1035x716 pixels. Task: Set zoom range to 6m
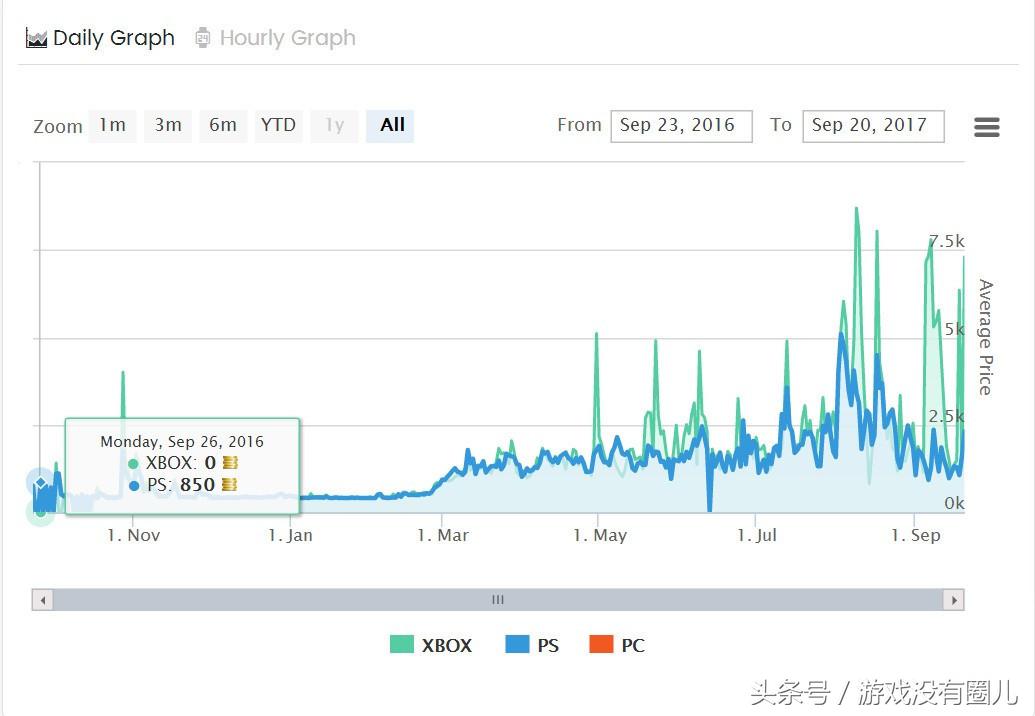pyautogui.click(x=223, y=126)
